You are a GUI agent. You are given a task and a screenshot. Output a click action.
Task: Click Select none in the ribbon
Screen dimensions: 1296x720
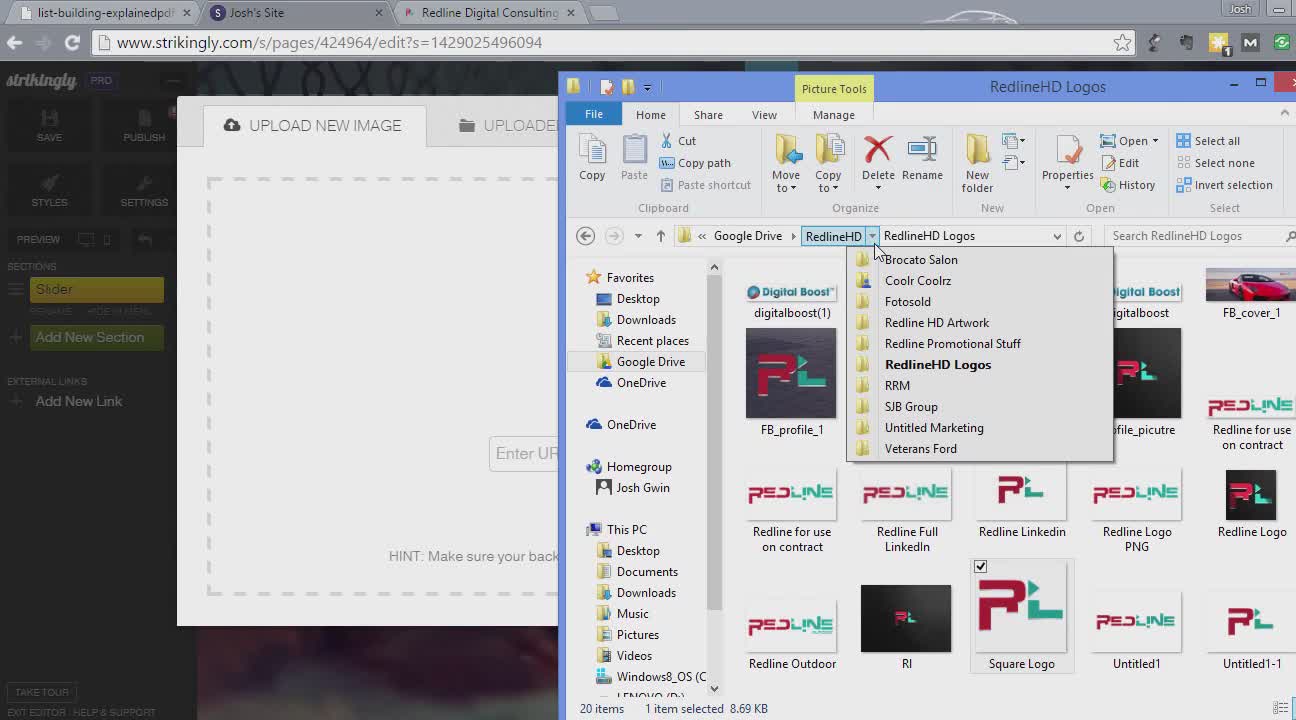tap(1215, 163)
